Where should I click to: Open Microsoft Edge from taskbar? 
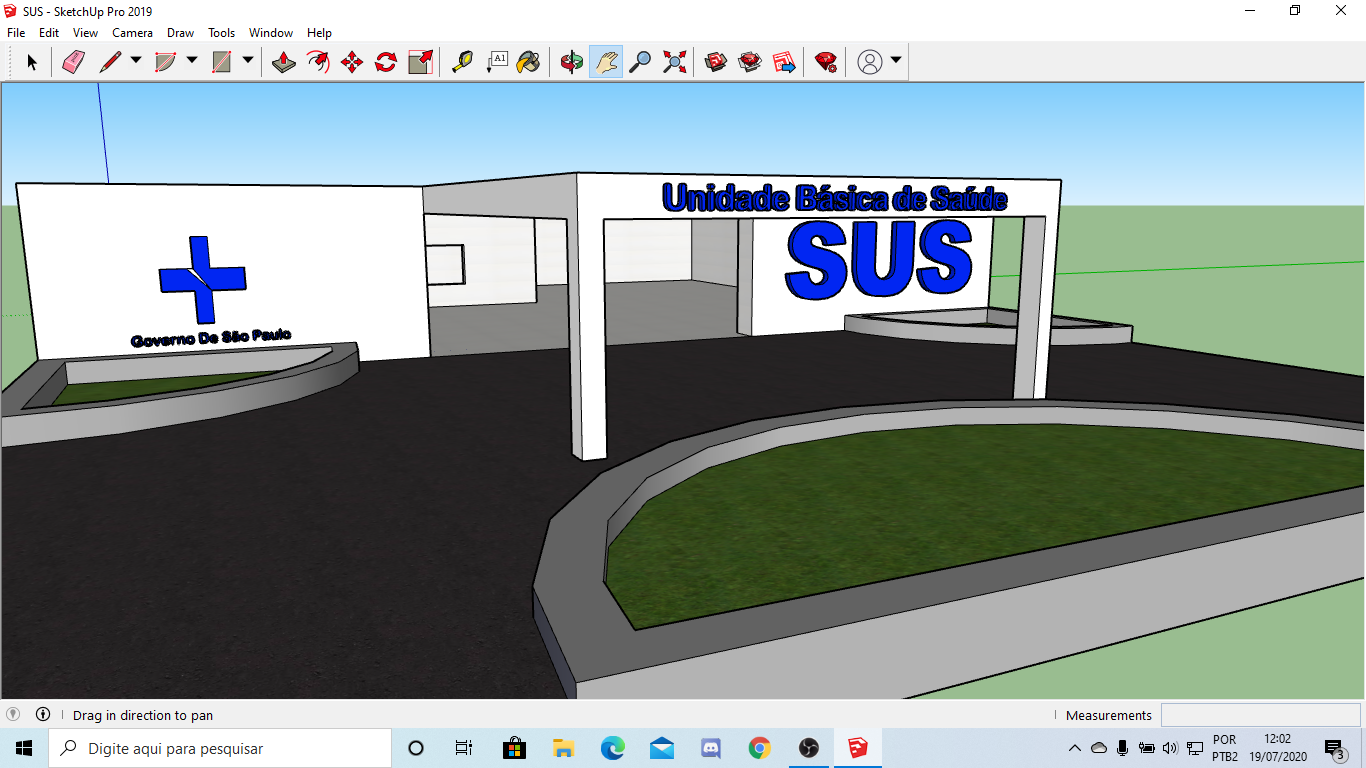coord(612,748)
